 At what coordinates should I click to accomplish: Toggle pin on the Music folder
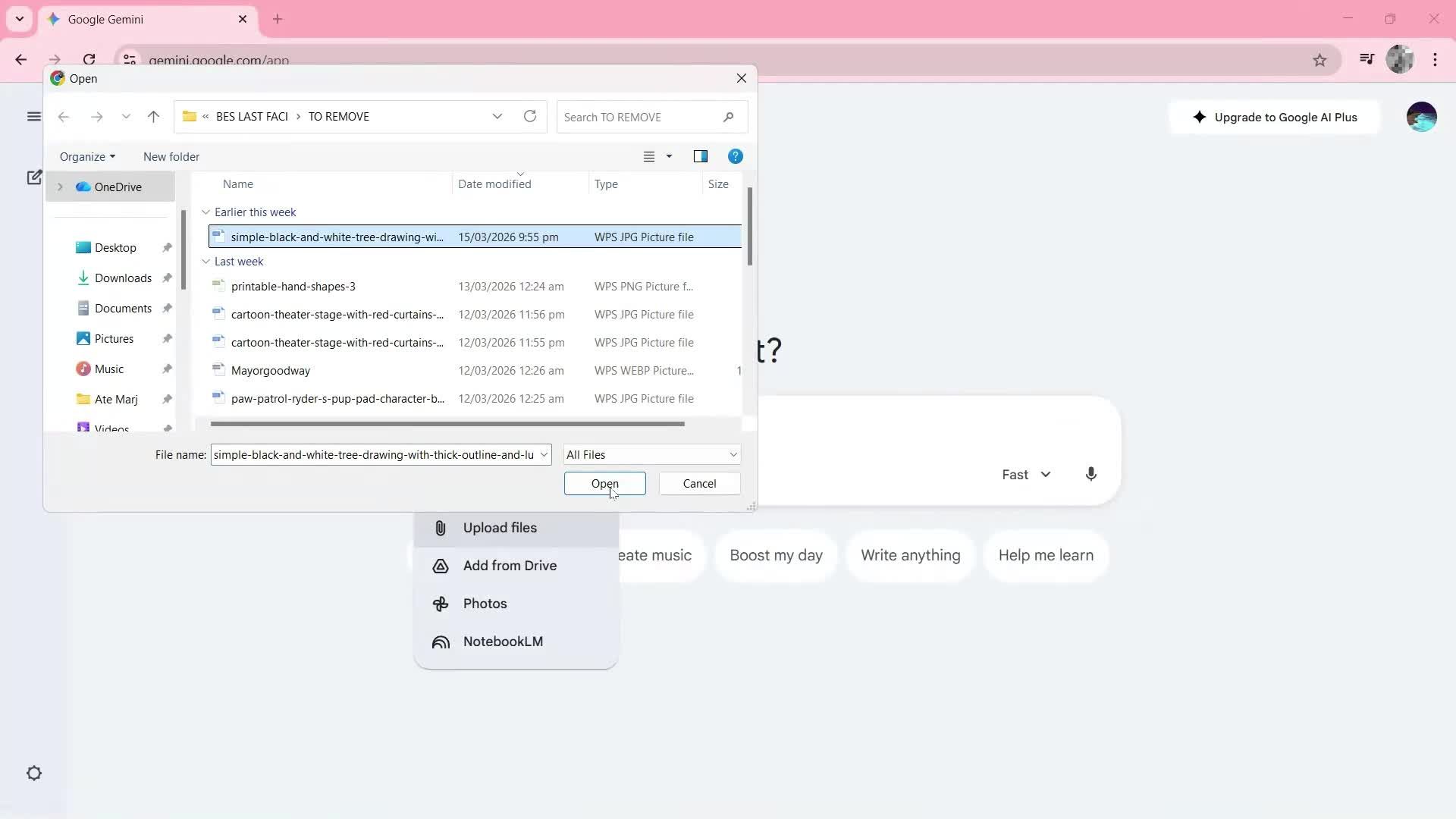tap(167, 369)
